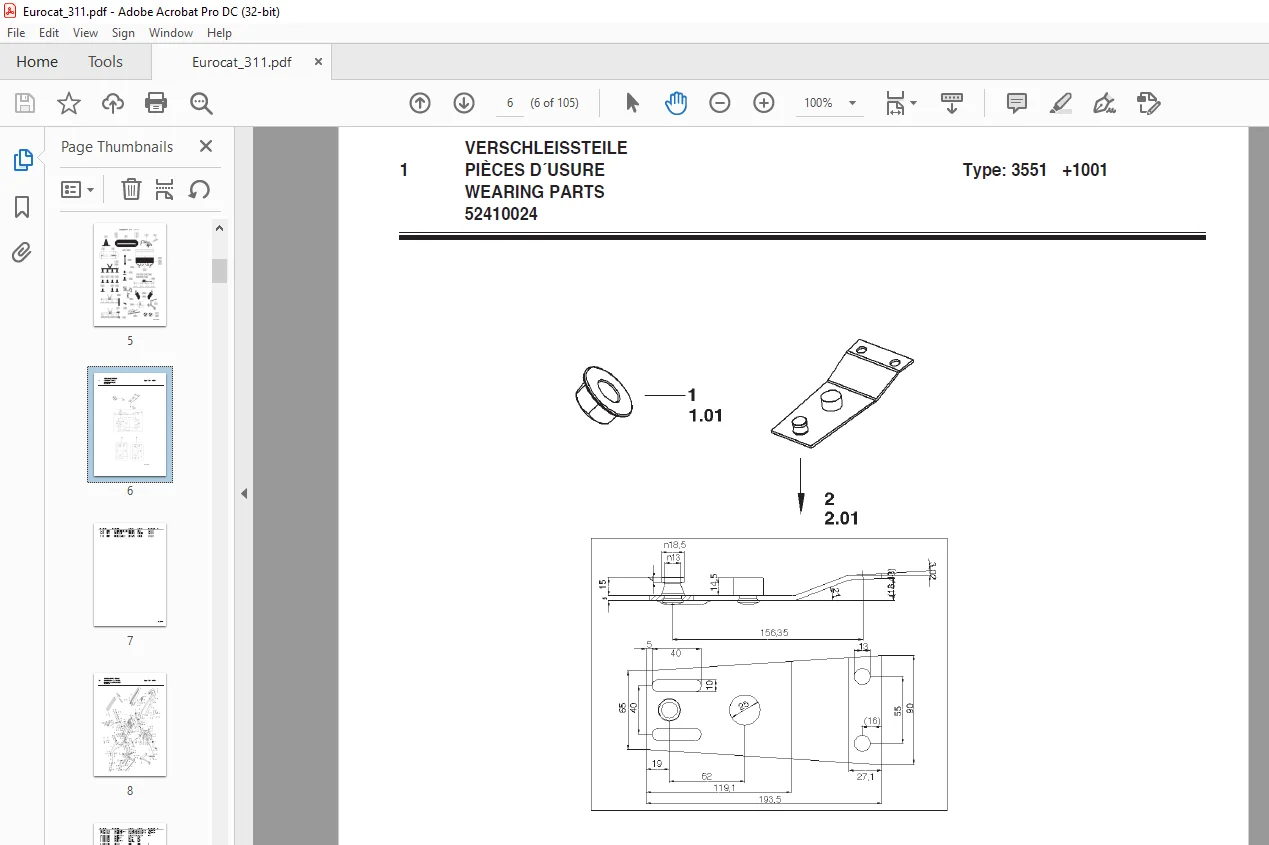Select the highlighter pen tool
Screen dimensions: 1269x845
pyautogui.click(x=1061, y=103)
